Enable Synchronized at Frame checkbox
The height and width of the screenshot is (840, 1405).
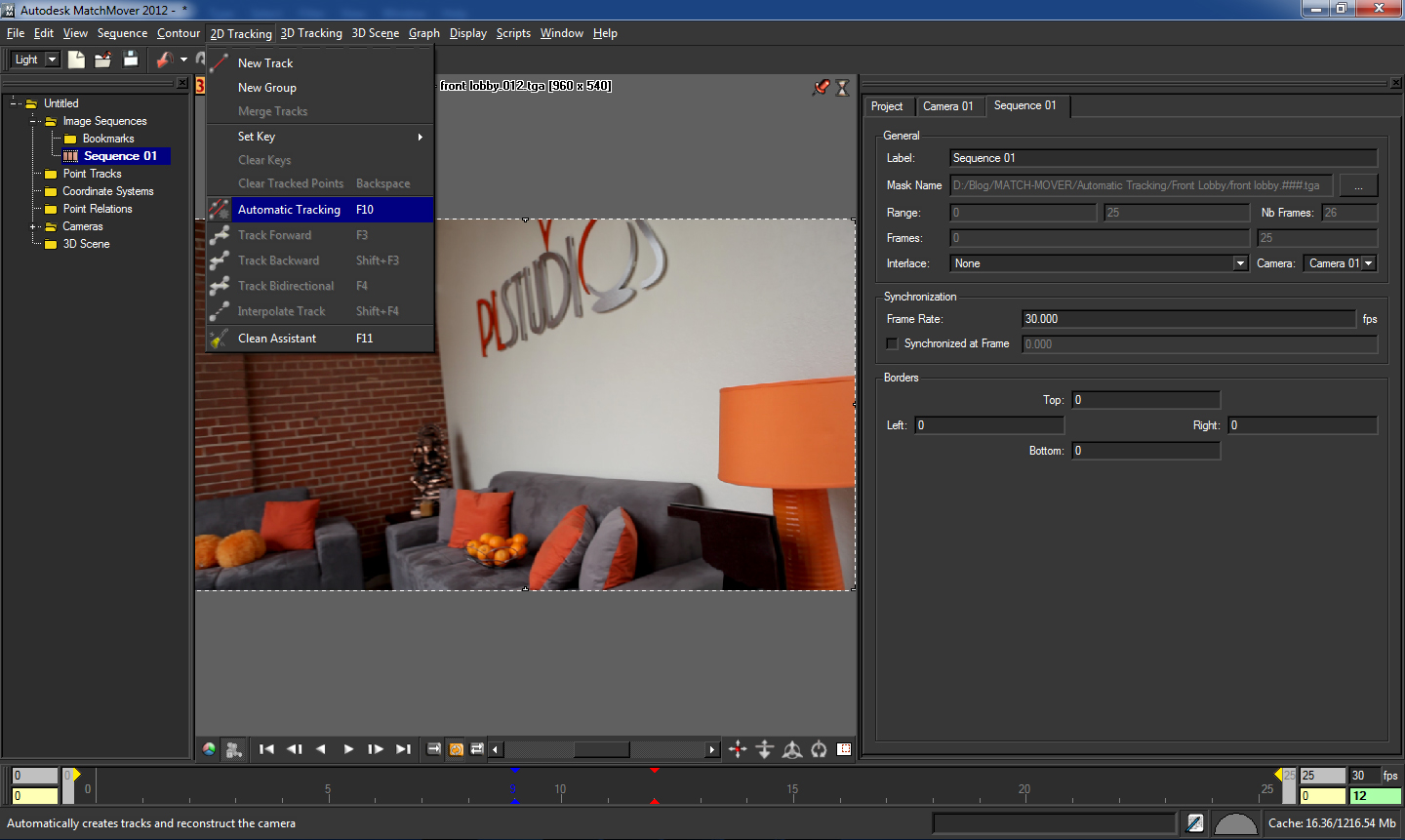892,343
